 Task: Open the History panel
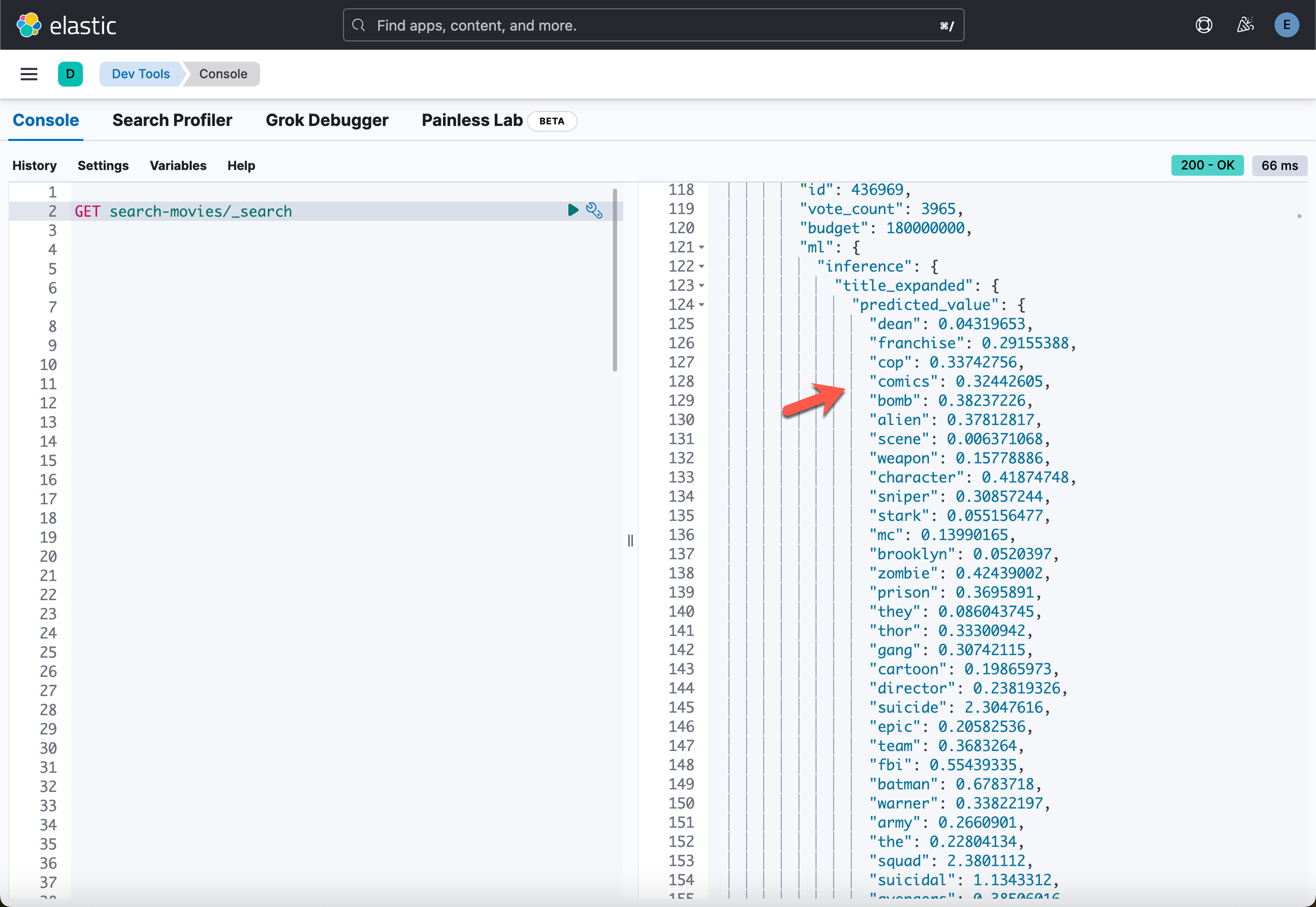point(34,165)
